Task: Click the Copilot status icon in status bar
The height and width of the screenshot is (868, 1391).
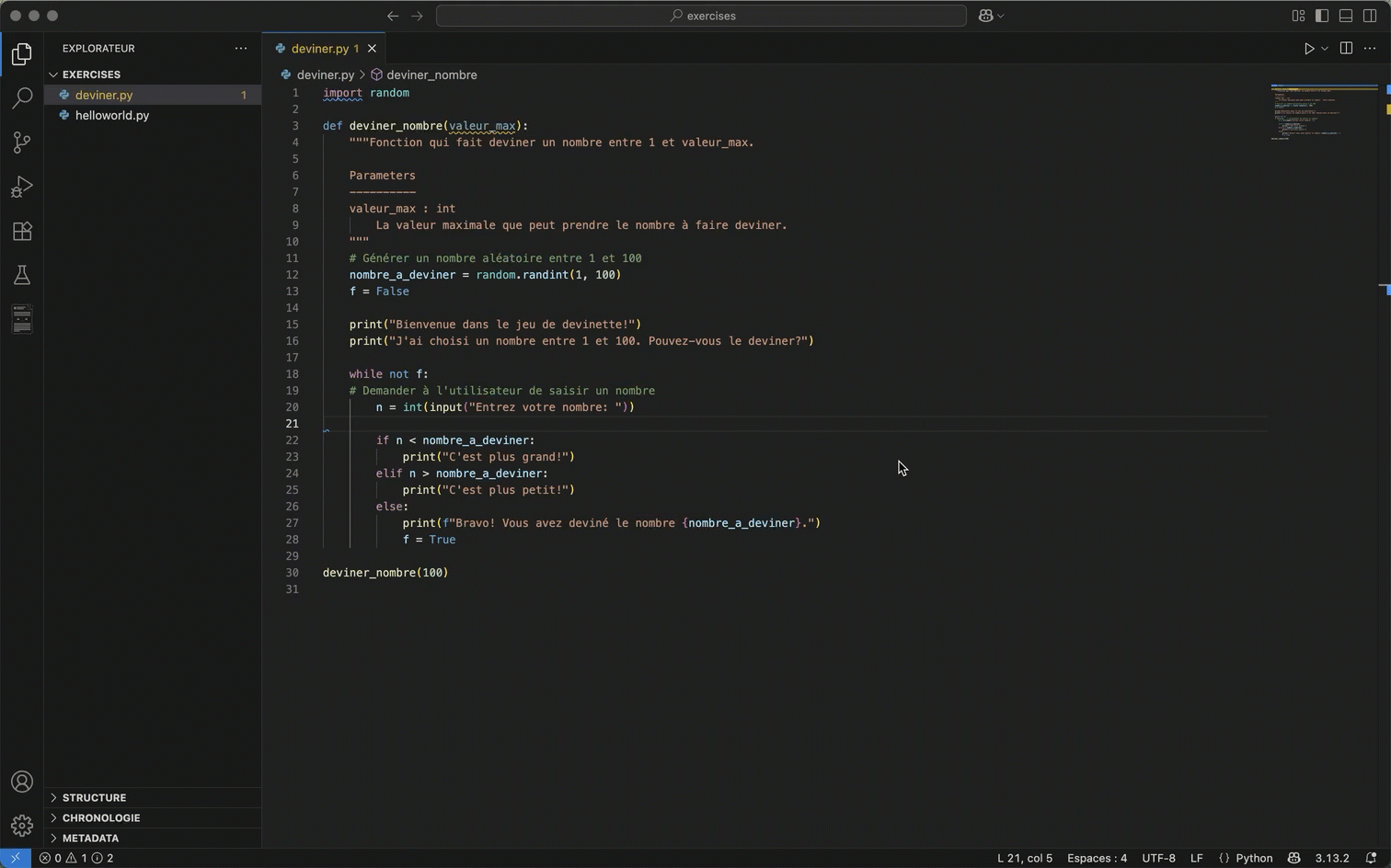Action: (1293, 858)
